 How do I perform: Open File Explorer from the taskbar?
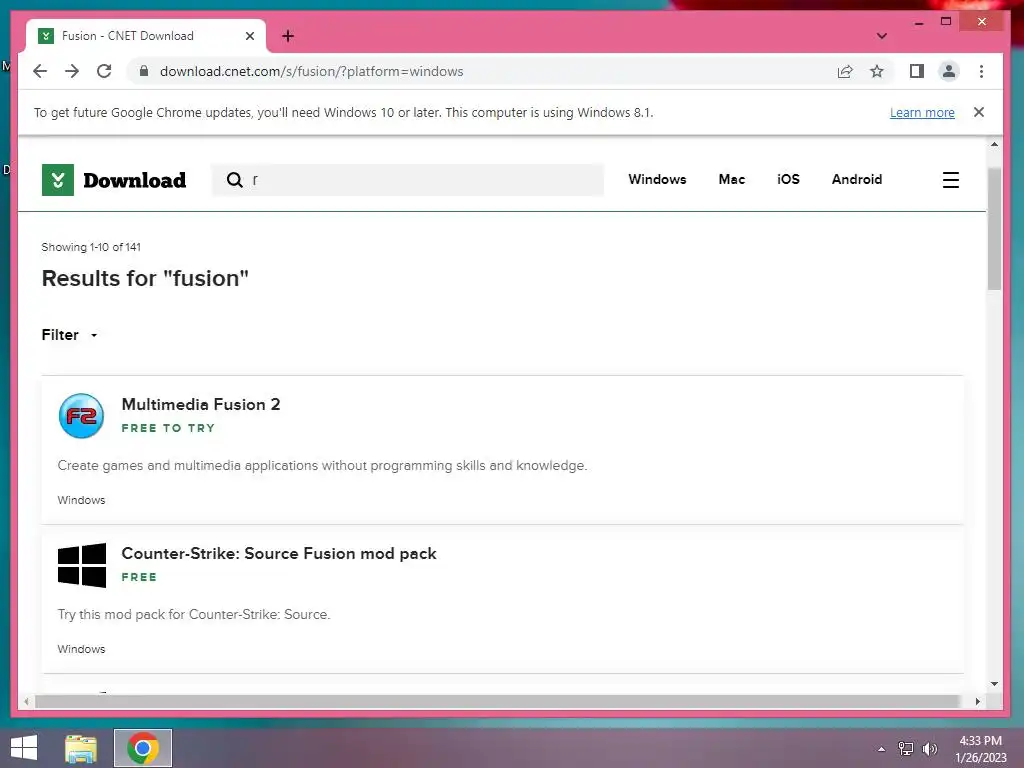click(x=81, y=748)
